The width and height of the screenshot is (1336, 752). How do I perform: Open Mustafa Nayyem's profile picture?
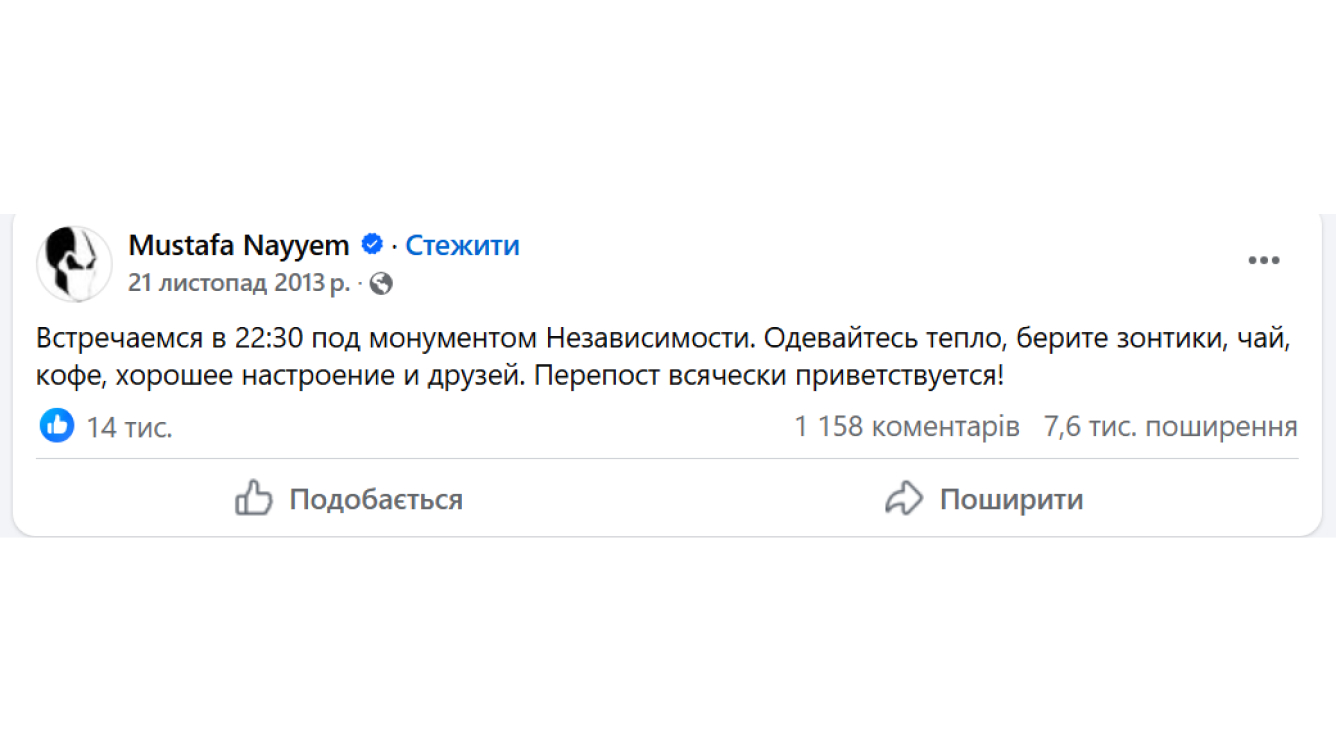click(x=74, y=263)
